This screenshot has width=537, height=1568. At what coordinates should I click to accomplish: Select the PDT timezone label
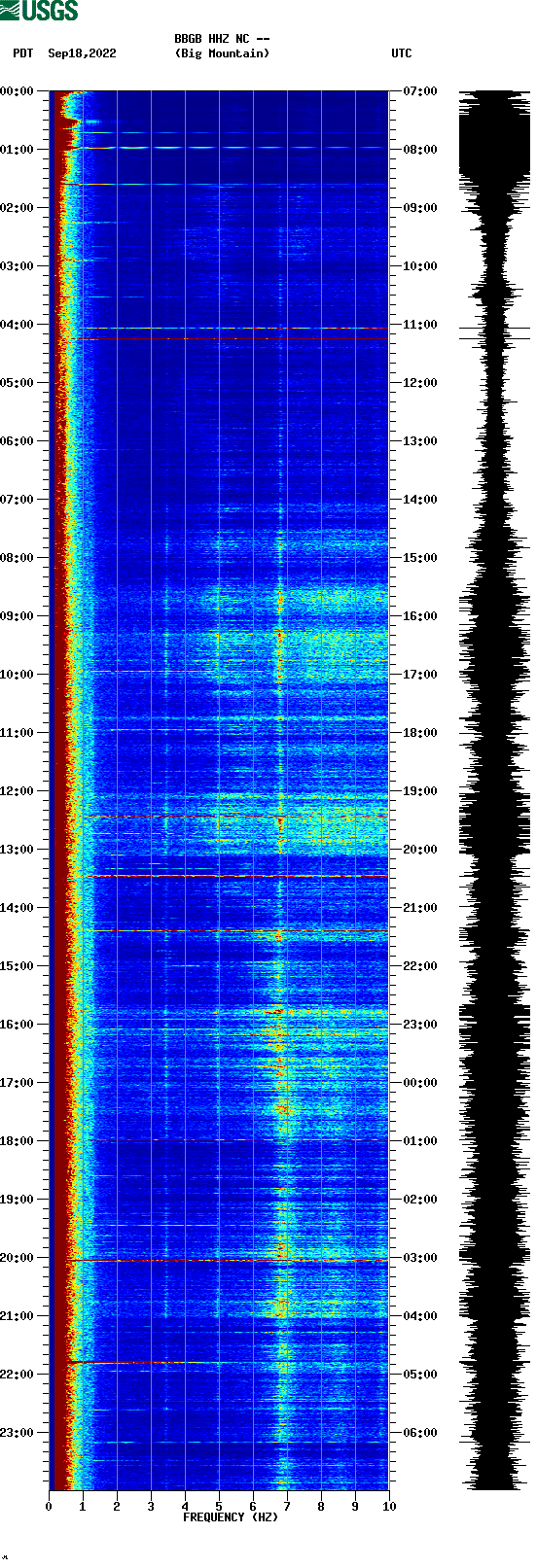click(x=22, y=53)
